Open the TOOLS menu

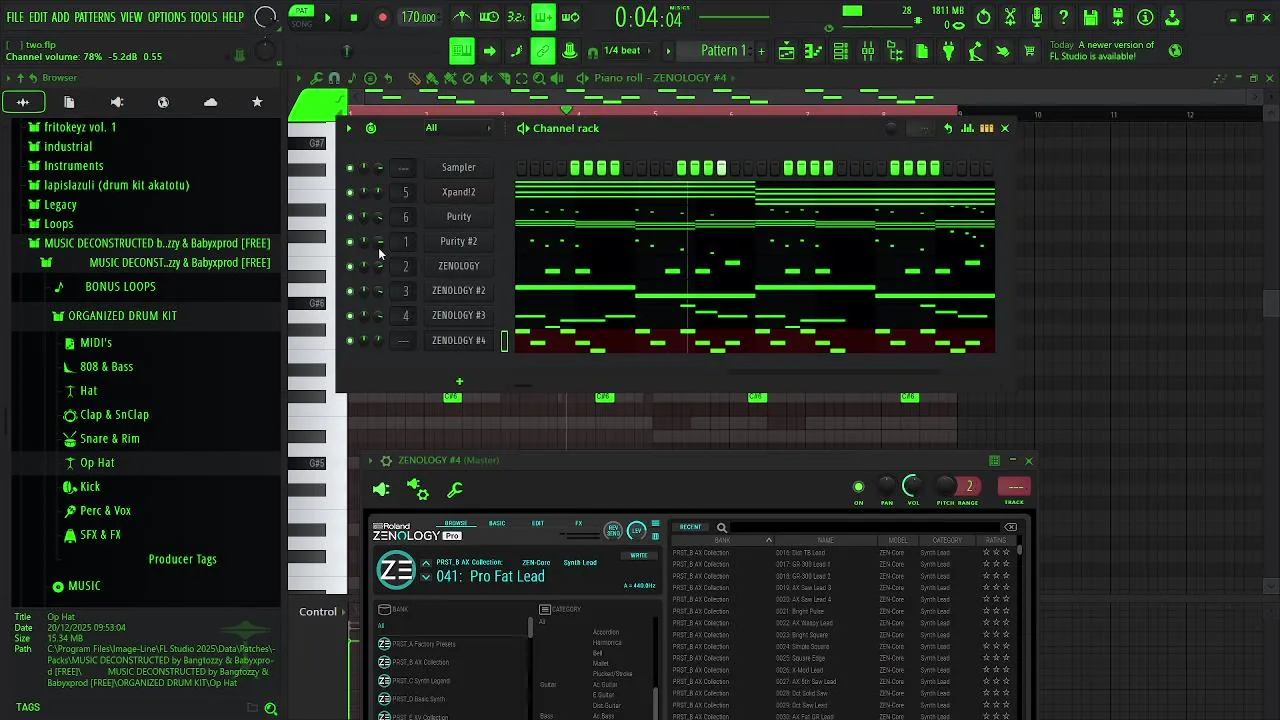click(204, 17)
